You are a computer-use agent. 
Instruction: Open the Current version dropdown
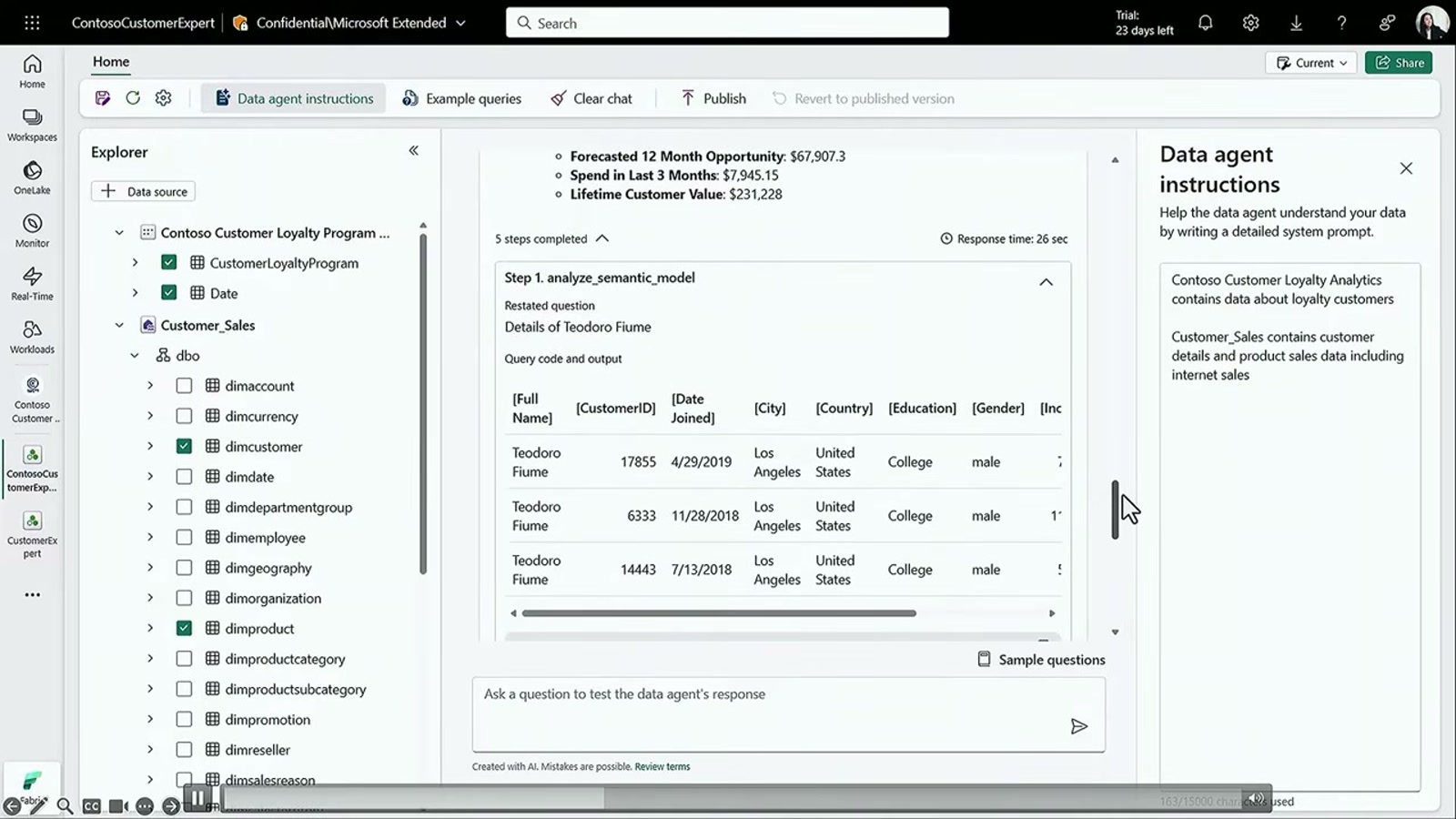tap(1310, 63)
